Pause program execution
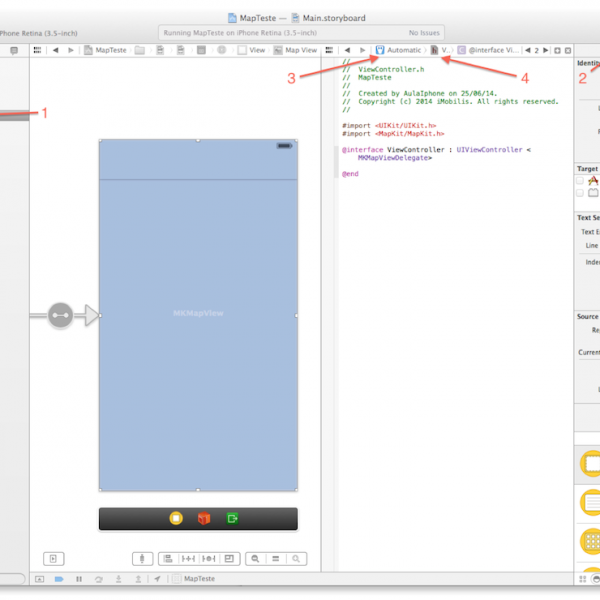Screen dimensions: 600x600 [x=79, y=579]
